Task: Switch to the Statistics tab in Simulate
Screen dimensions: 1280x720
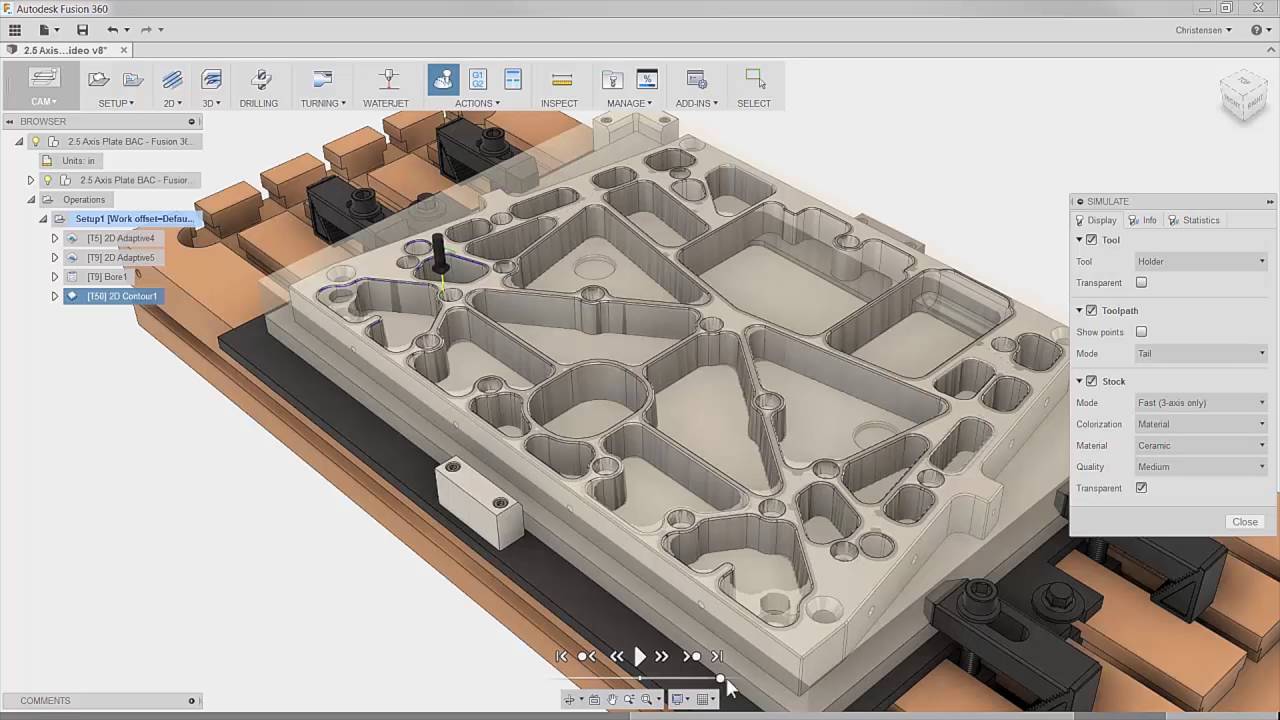Action: pyautogui.click(x=1200, y=220)
